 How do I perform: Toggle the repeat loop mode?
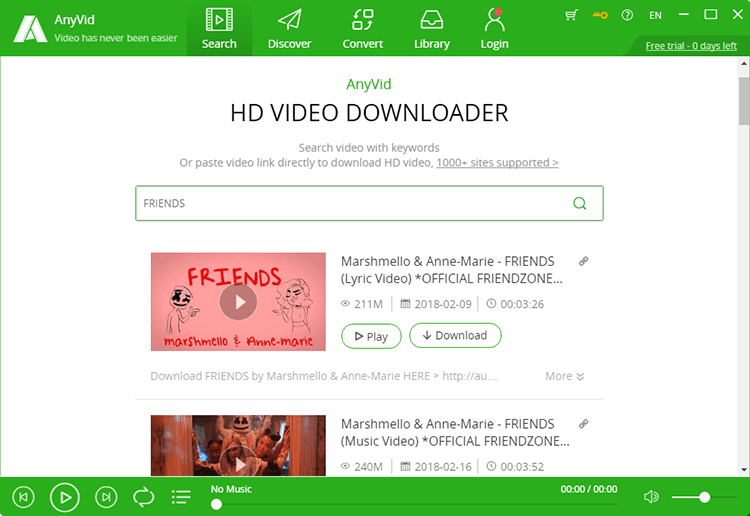(143, 497)
